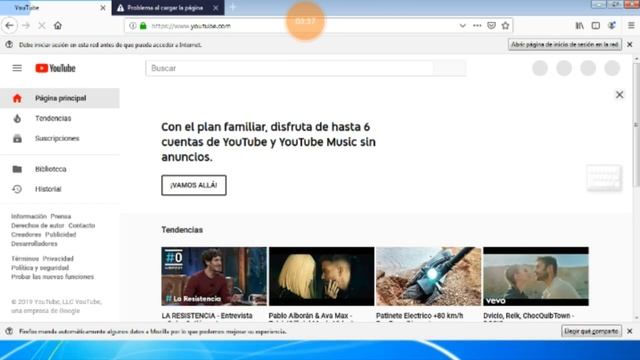This screenshot has height=360, width=640.
Task: Show address bar history dropdown arrow
Action: click(x=462, y=26)
